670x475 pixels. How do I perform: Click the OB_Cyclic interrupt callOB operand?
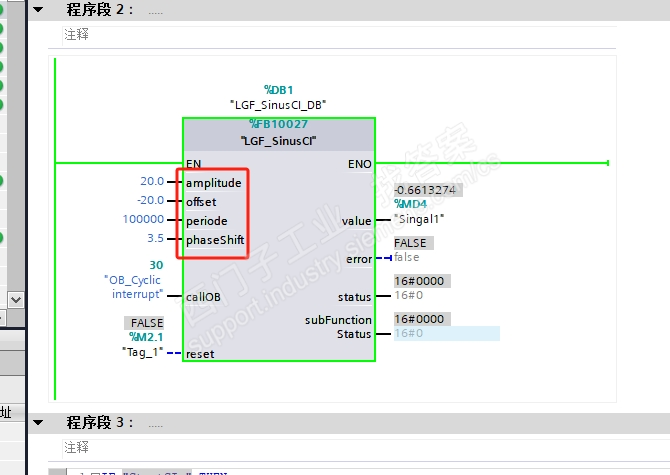click(x=133, y=287)
